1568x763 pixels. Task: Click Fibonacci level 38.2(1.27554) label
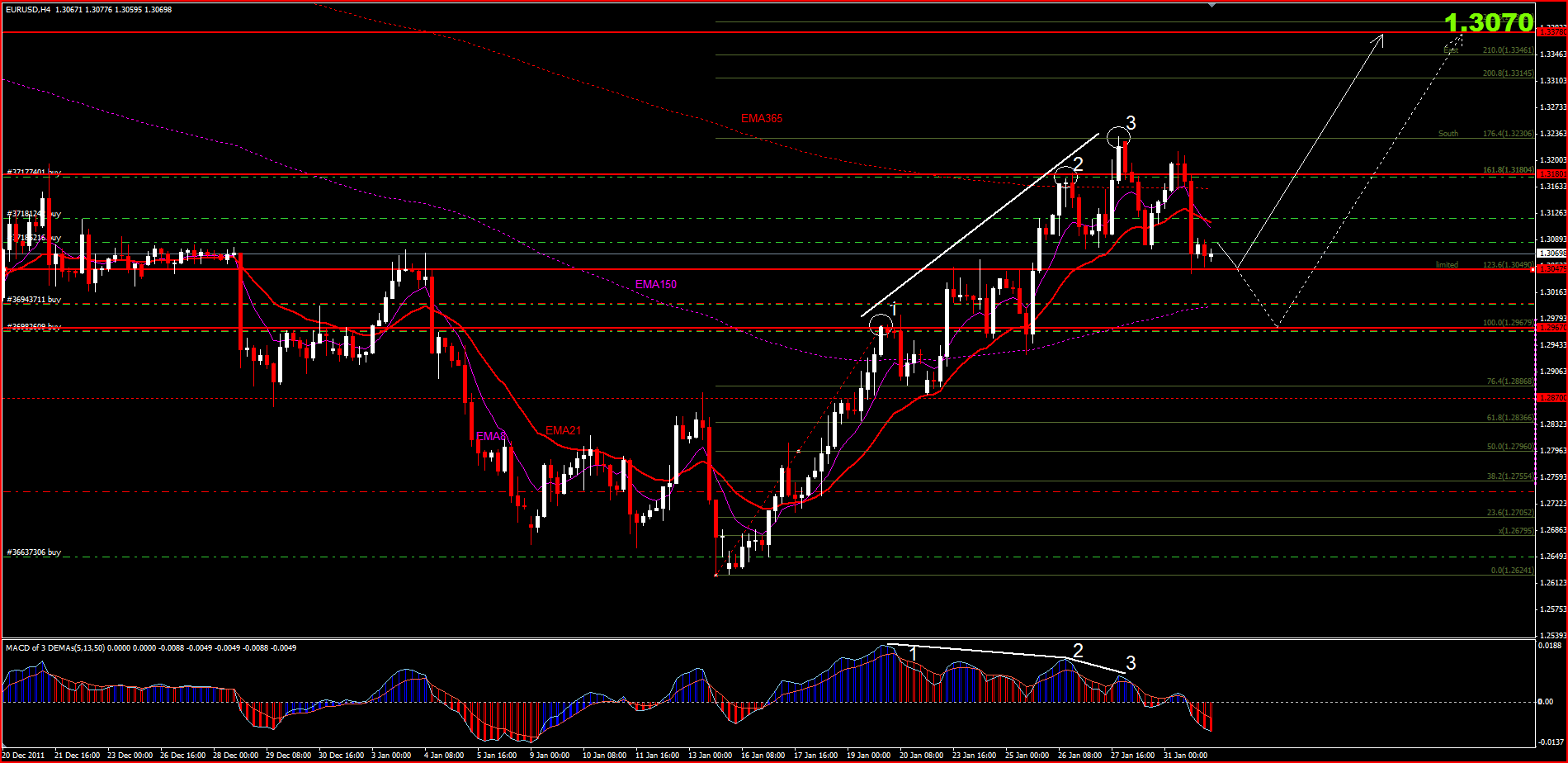point(1510,476)
